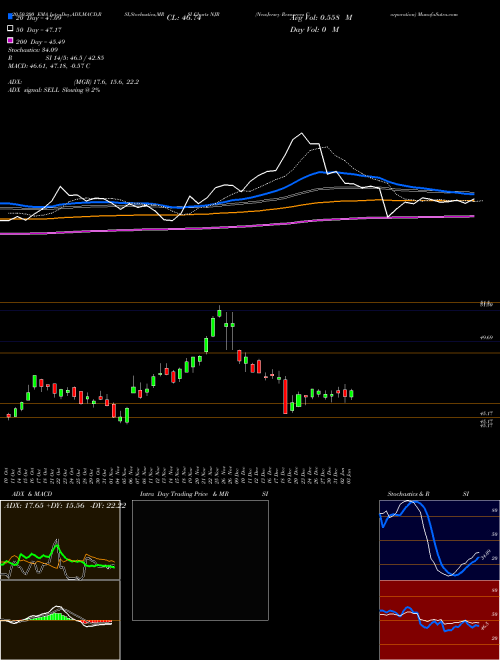Viewport: 500px width, 660px height.
Task: Click the 'Stochastics: 34.09' reading
Action: [29, 50]
